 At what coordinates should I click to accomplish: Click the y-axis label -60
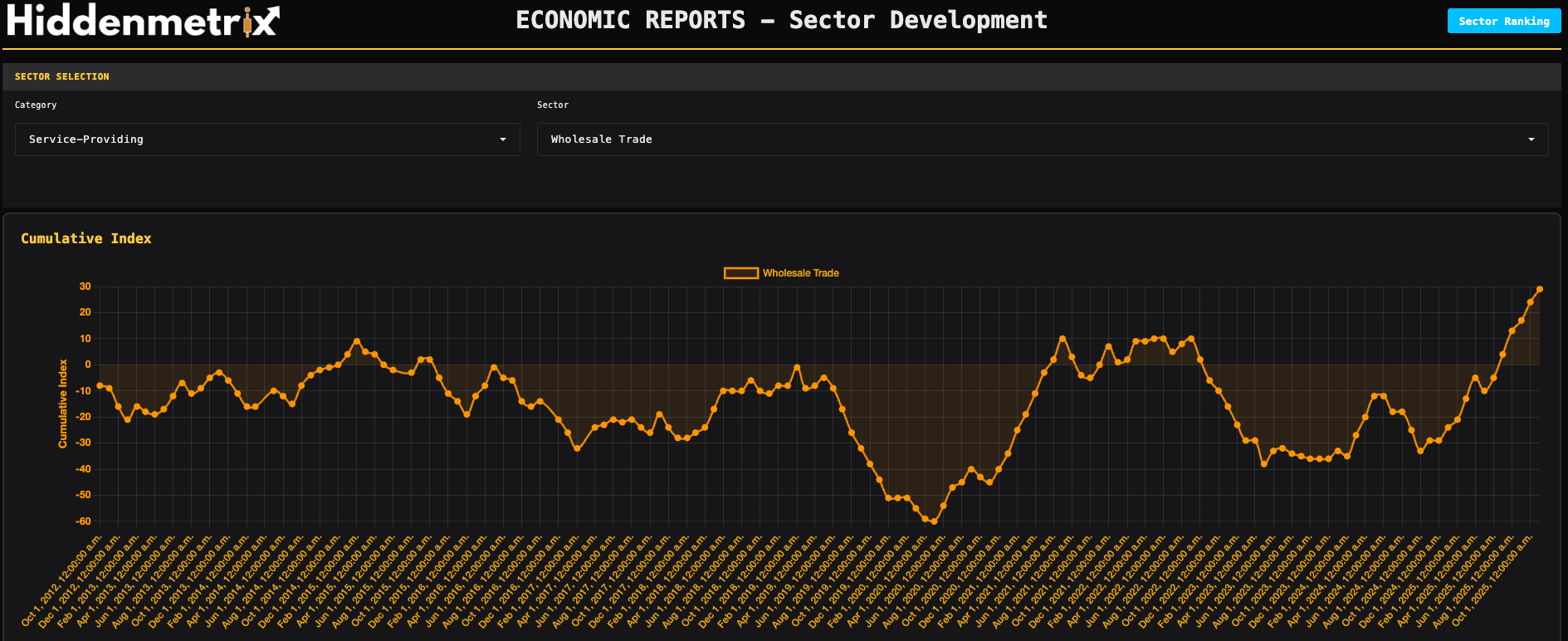(x=83, y=521)
